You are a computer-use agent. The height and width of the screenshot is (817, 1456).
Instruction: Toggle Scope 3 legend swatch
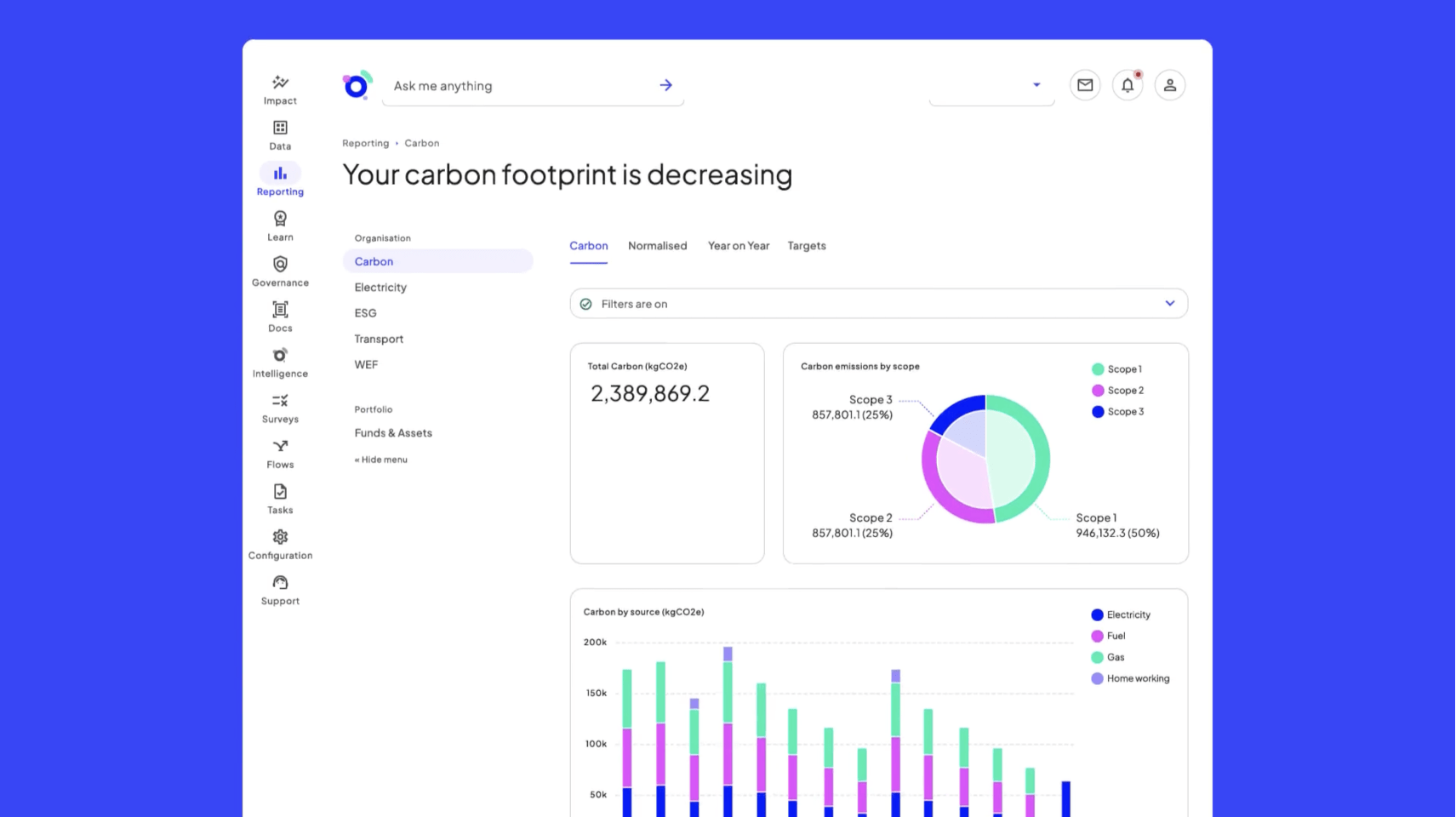click(x=1098, y=412)
